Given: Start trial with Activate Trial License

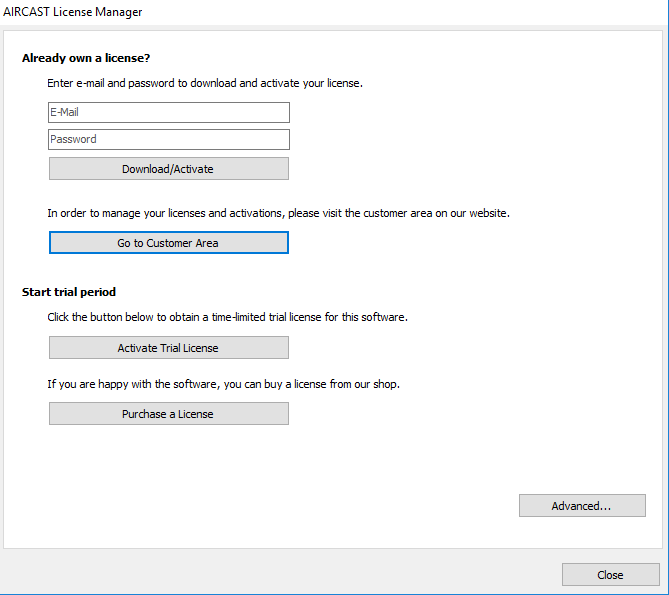Looking at the screenshot, I should coord(168,348).
